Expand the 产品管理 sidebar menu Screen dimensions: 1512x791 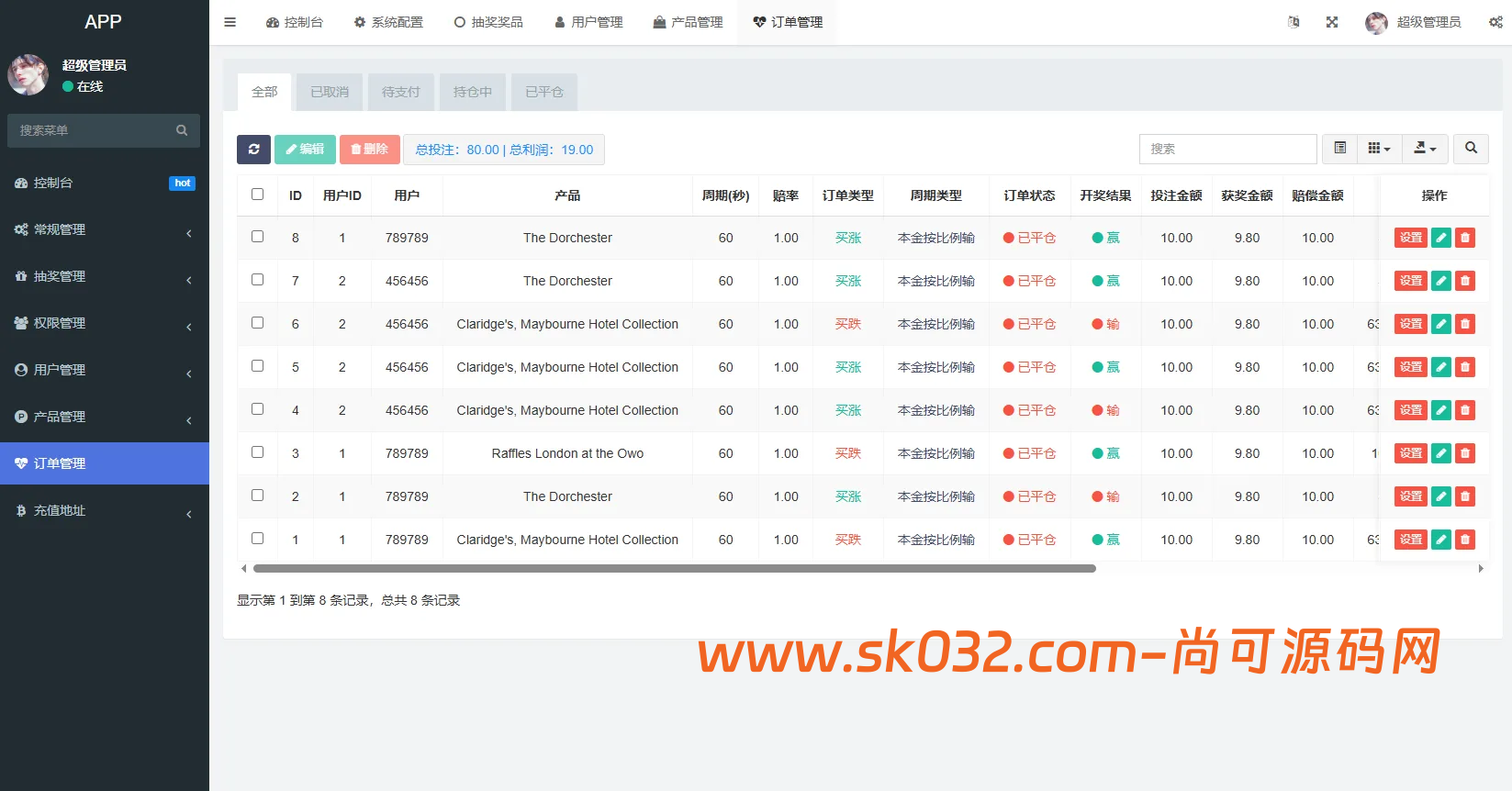(x=105, y=417)
